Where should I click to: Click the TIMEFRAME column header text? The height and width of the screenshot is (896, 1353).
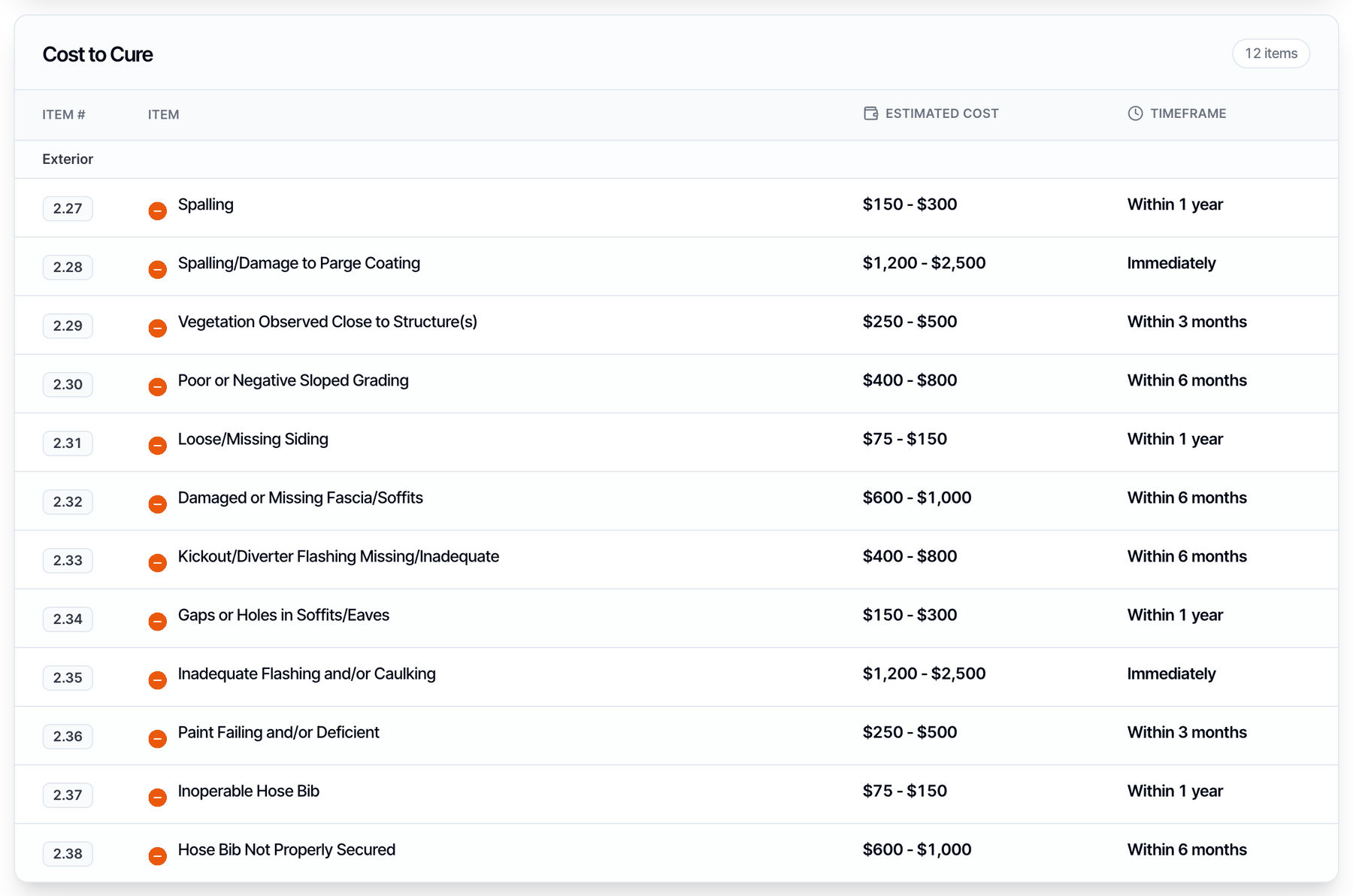1188,114
